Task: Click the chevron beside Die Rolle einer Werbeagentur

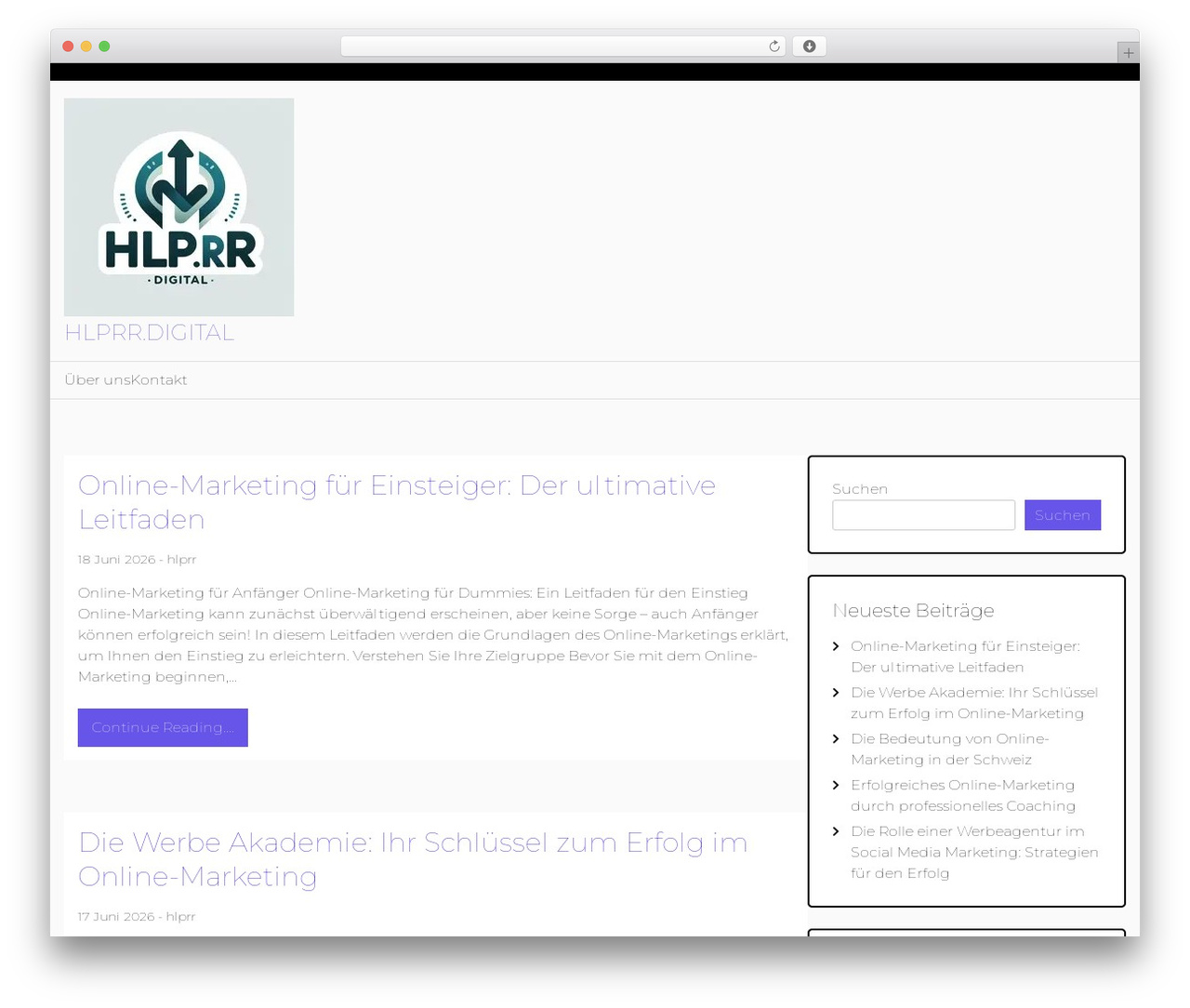Action: (x=836, y=831)
